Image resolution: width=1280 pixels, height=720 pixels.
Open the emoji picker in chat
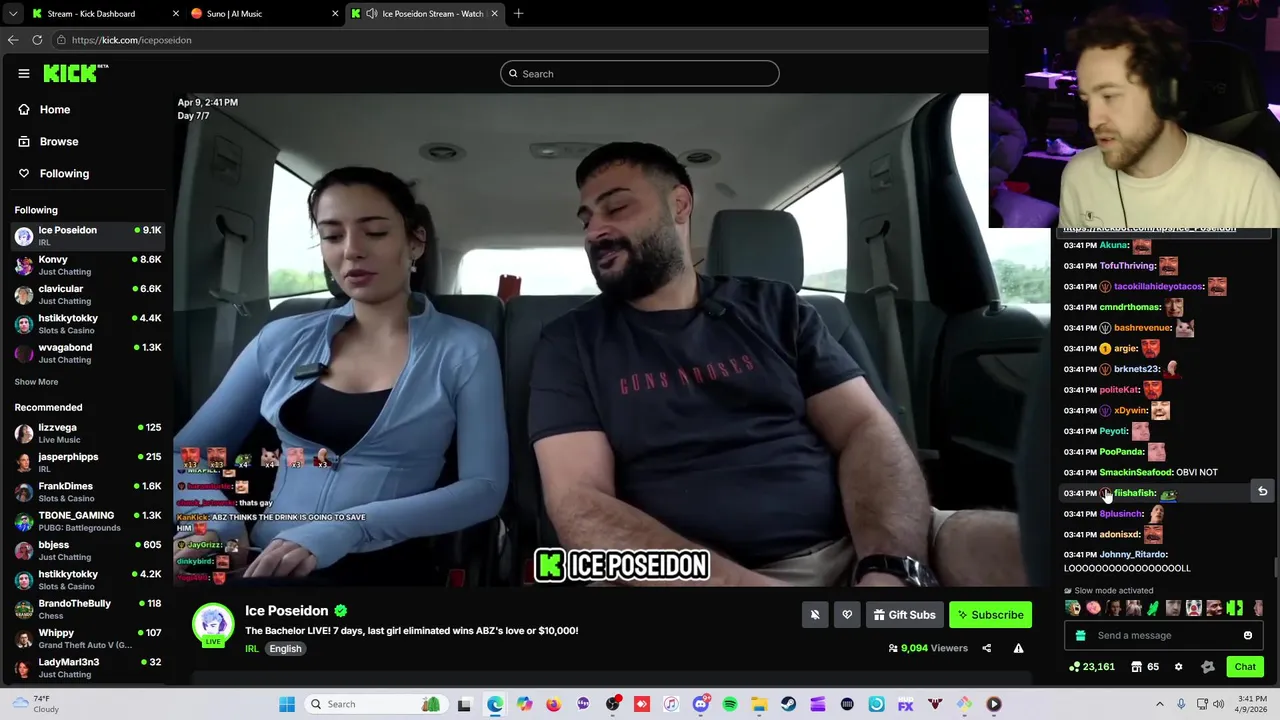point(1247,635)
